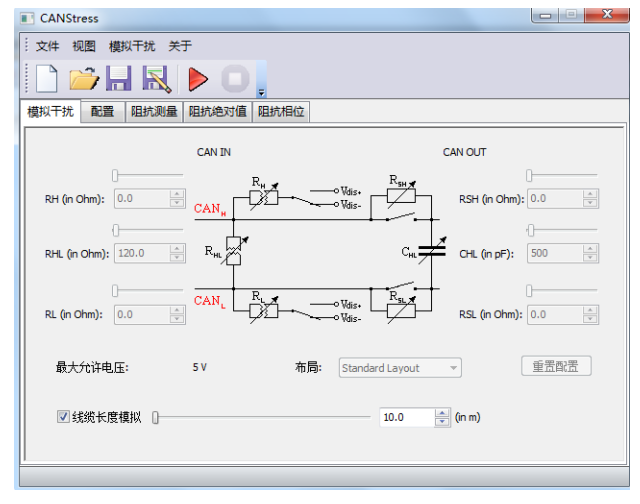The width and height of the screenshot is (640, 504).
Task: Click the CANStress title bar app icon
Action: click(x=27, y=18)
